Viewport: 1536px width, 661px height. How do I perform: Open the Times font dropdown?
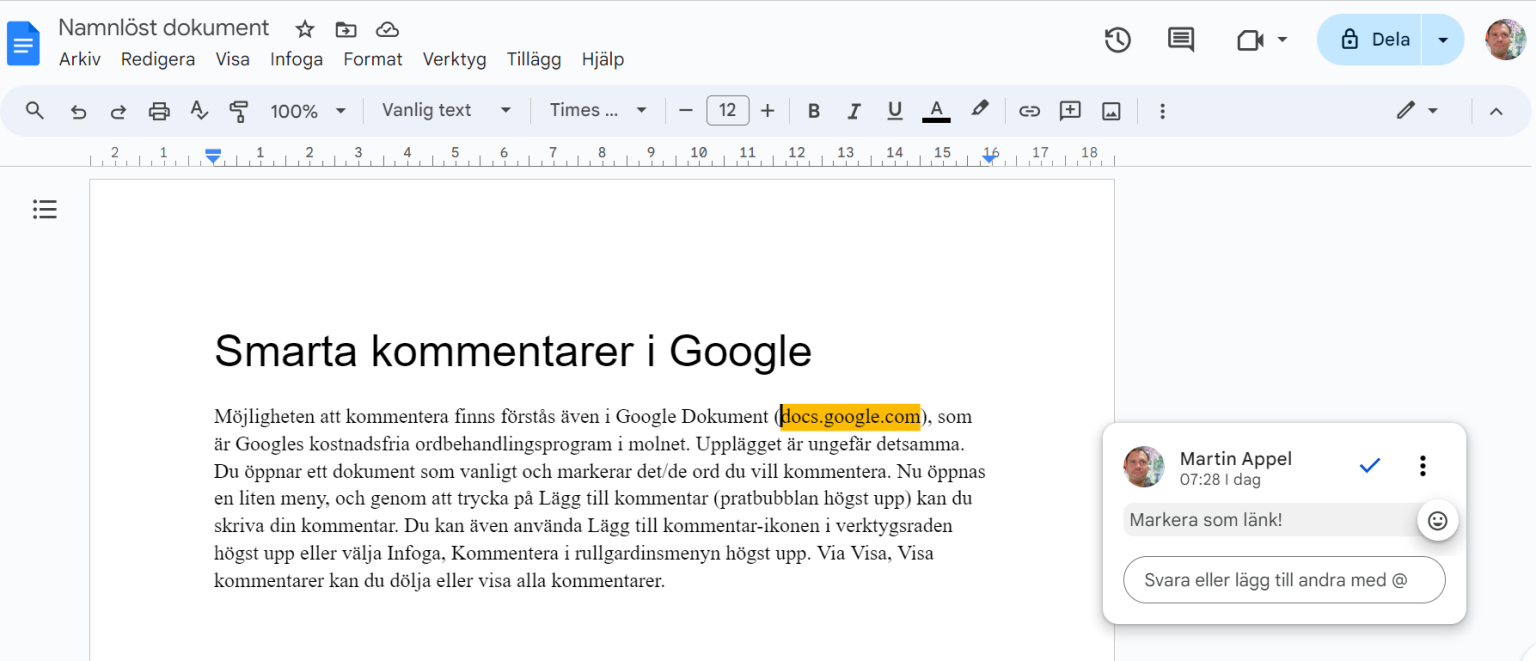[597, 110]
